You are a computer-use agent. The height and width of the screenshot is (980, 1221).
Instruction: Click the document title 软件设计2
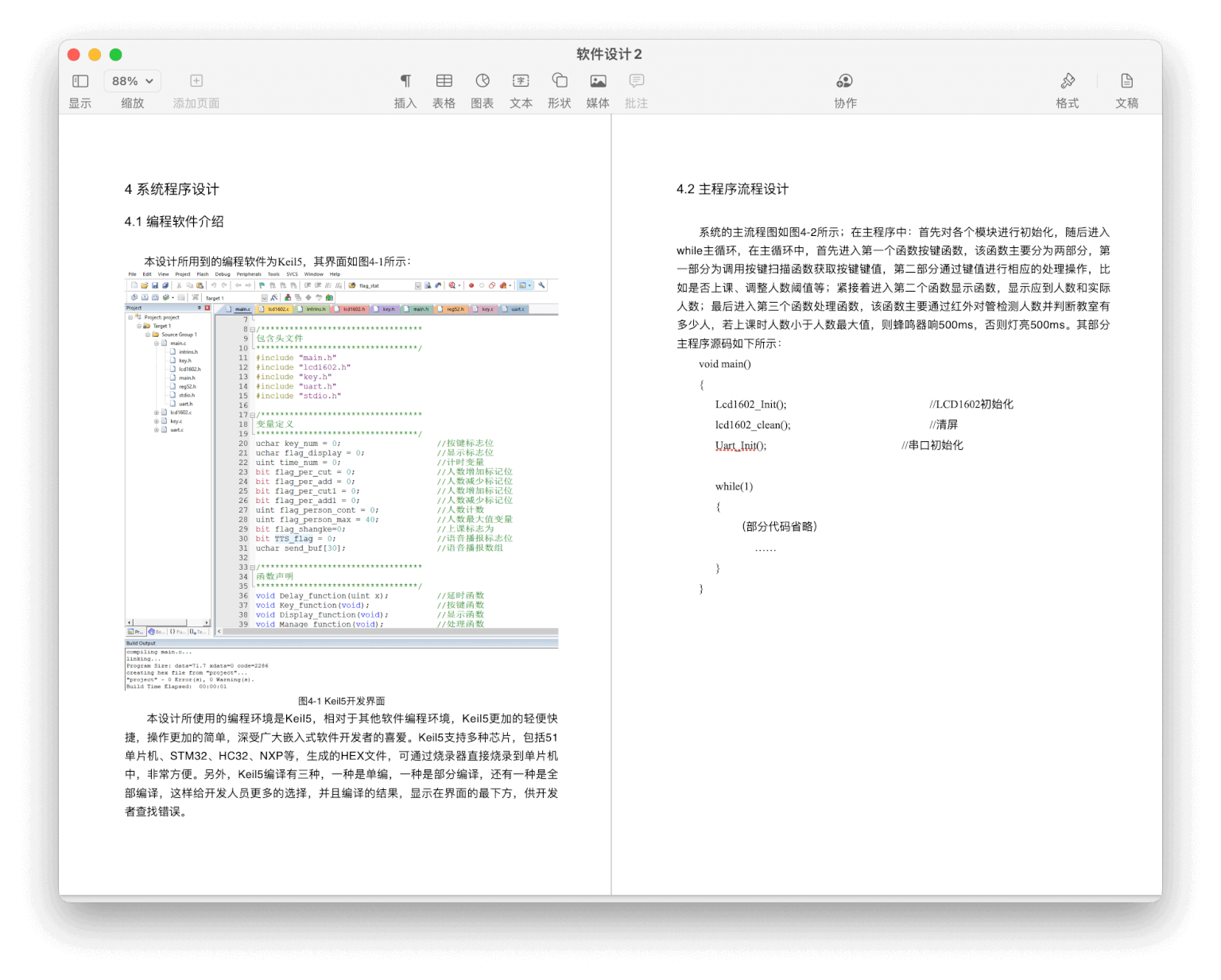pyautogui.click(x=609, y=54)
